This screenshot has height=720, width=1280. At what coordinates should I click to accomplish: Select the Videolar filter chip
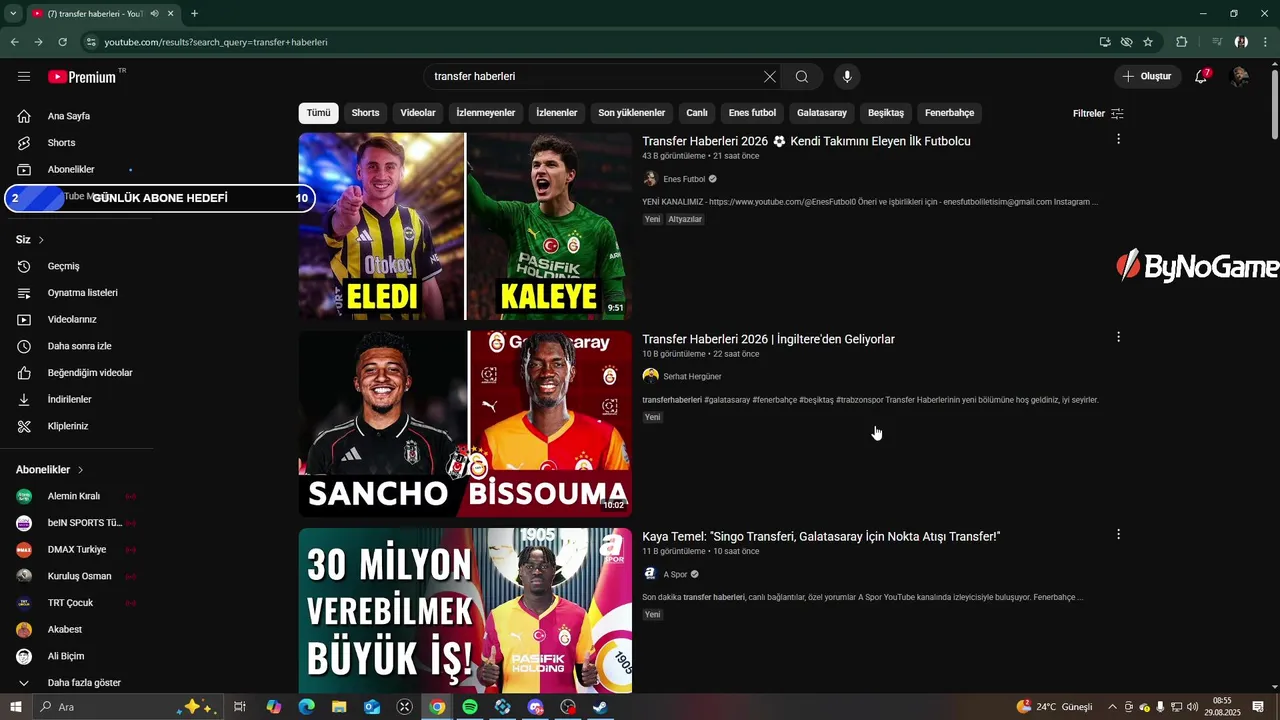point(418,113)
